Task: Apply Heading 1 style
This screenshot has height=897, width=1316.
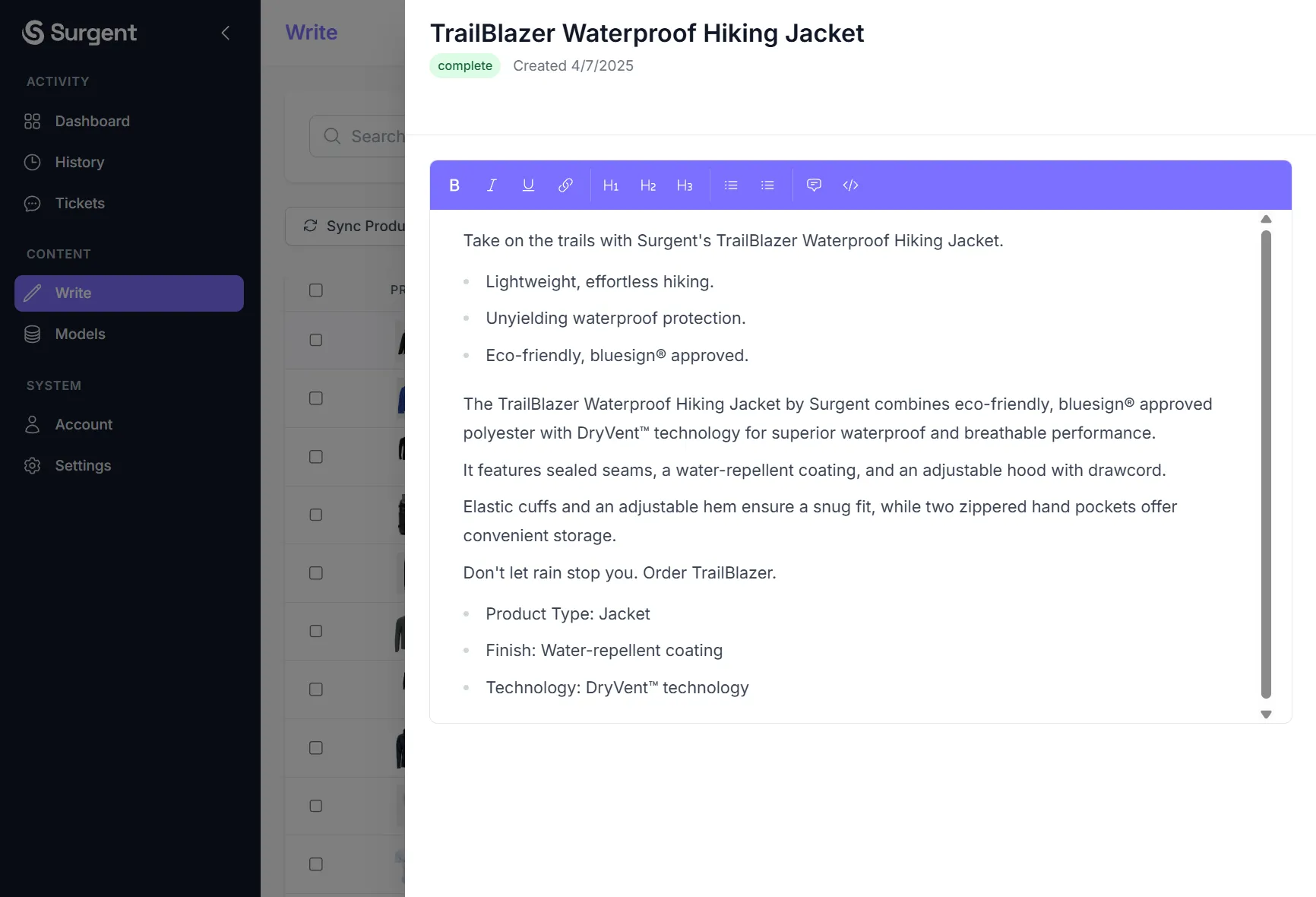Action: coord(611,185)
